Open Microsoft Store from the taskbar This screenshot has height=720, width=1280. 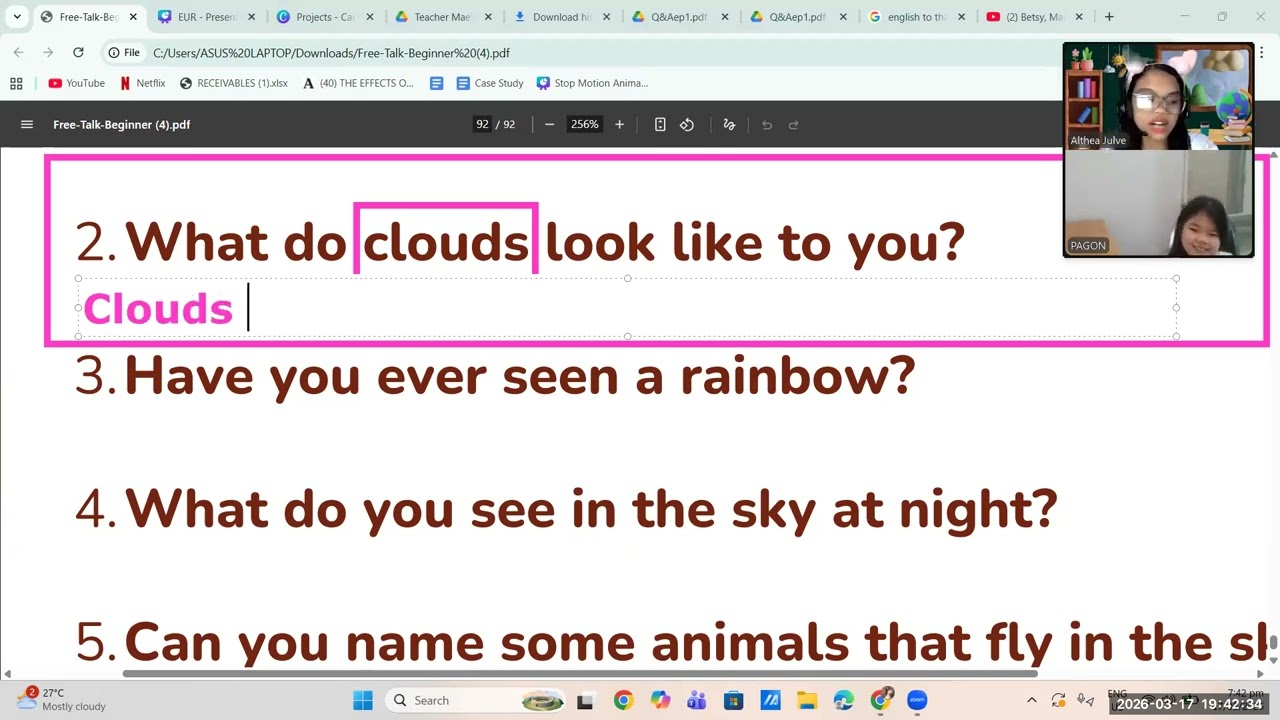tap(734, 701)
